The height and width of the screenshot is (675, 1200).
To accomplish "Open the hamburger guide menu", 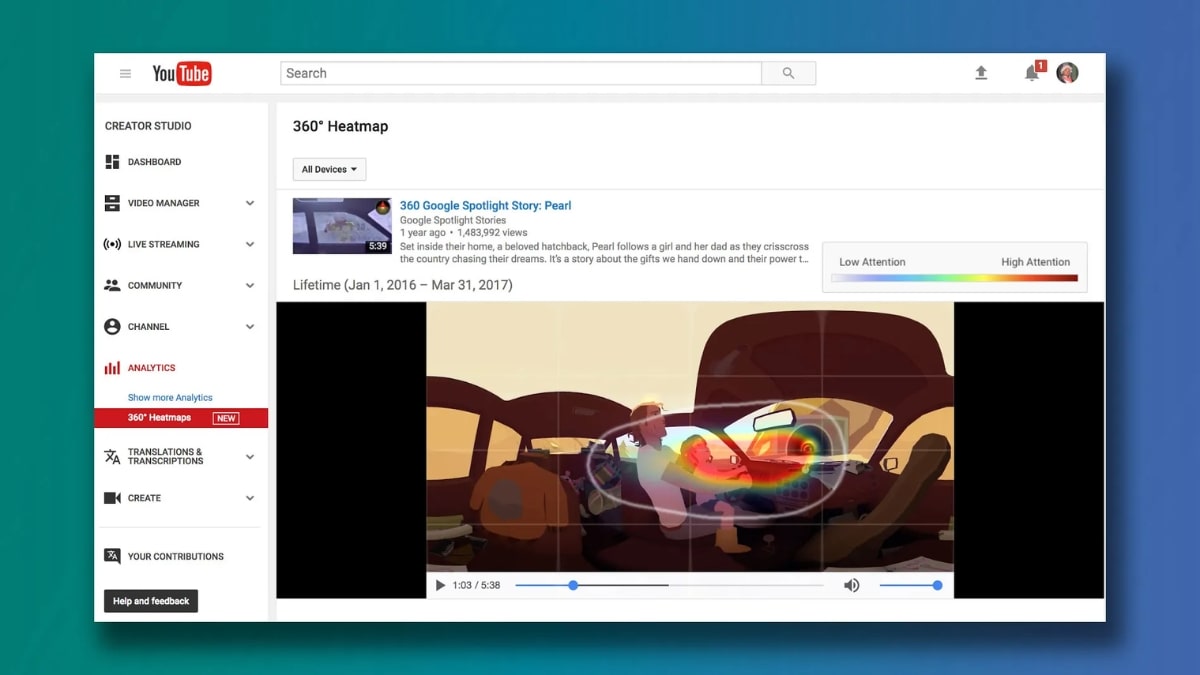I will pos(125,73).
